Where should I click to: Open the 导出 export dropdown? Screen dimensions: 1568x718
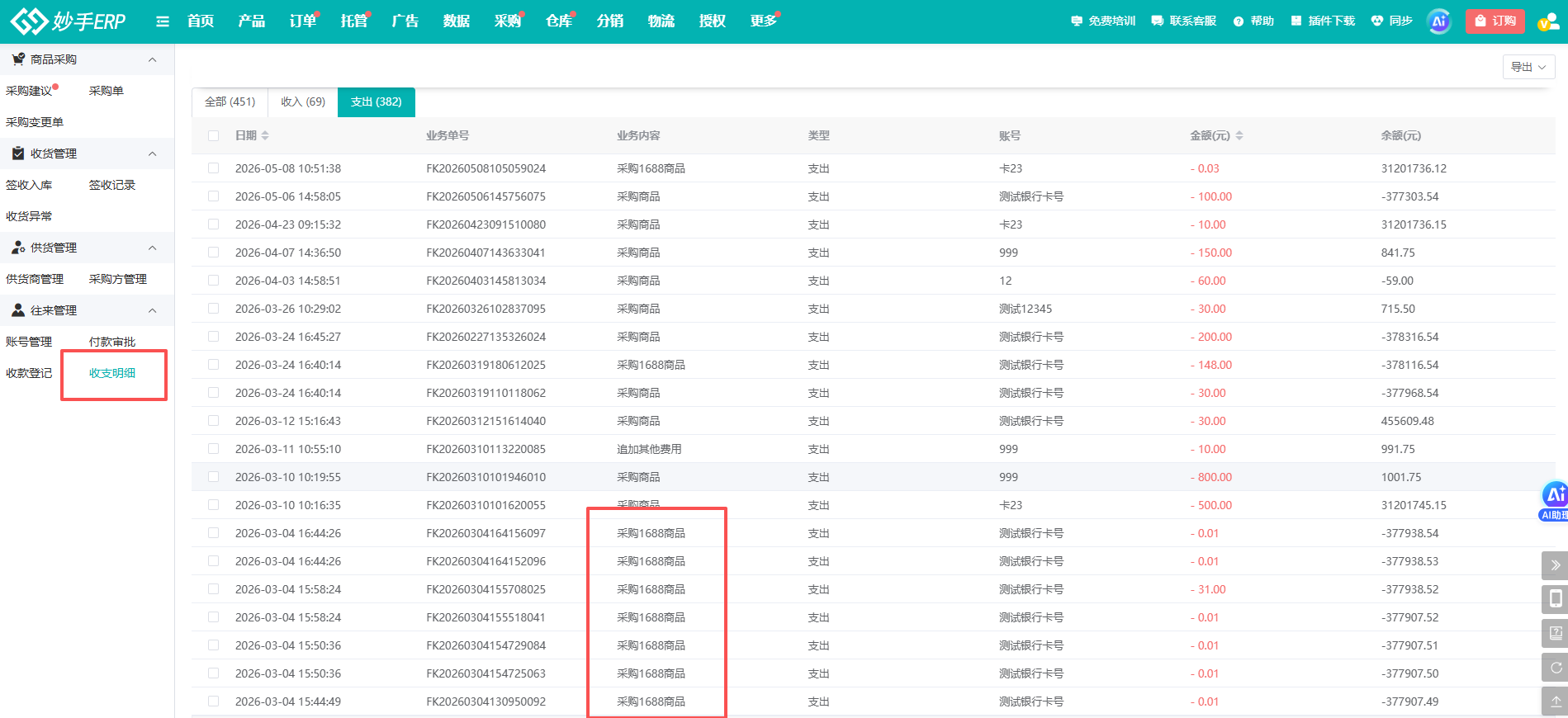click(x=1528, y=67)
